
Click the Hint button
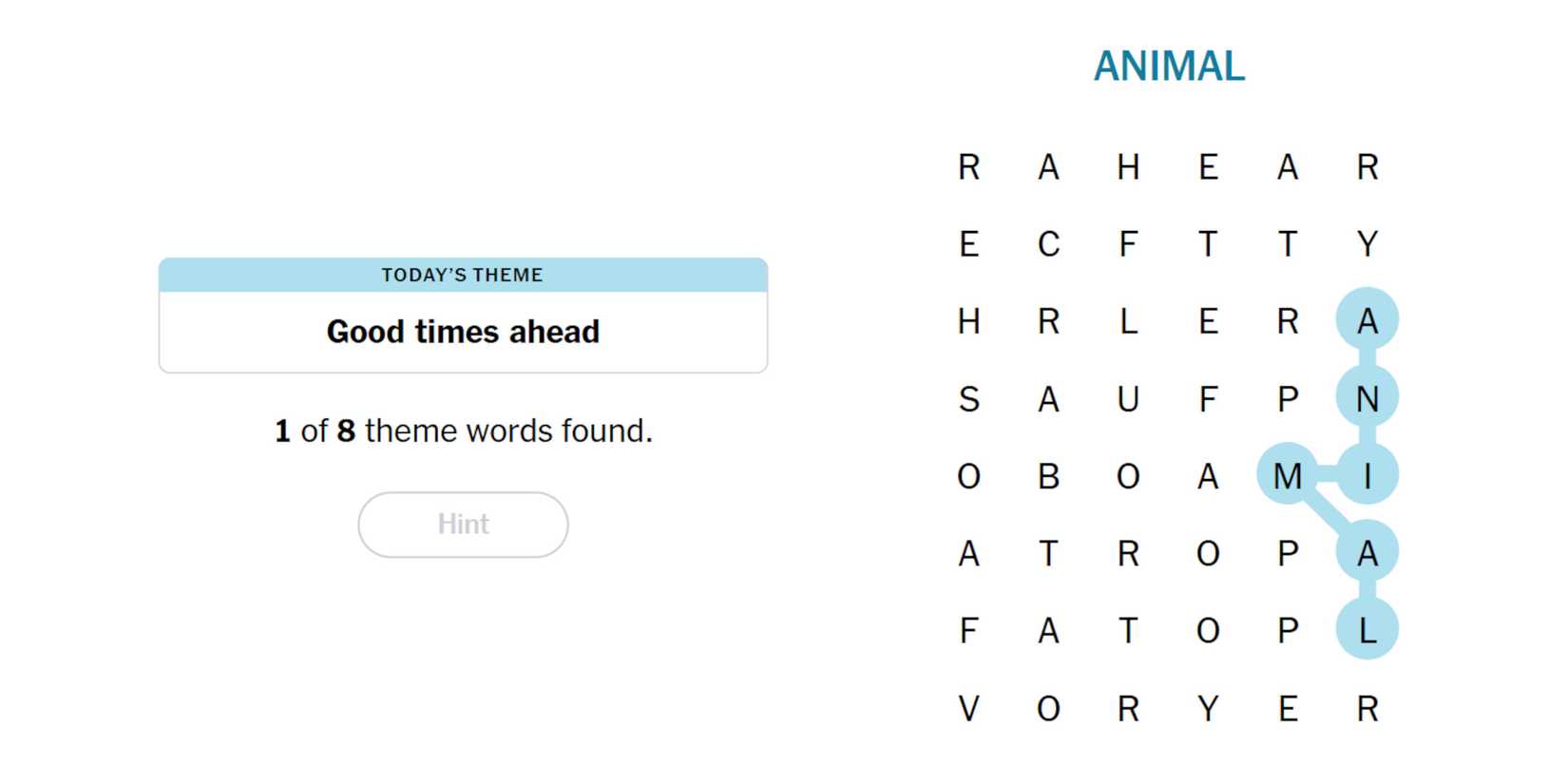(x=463, y=525)
